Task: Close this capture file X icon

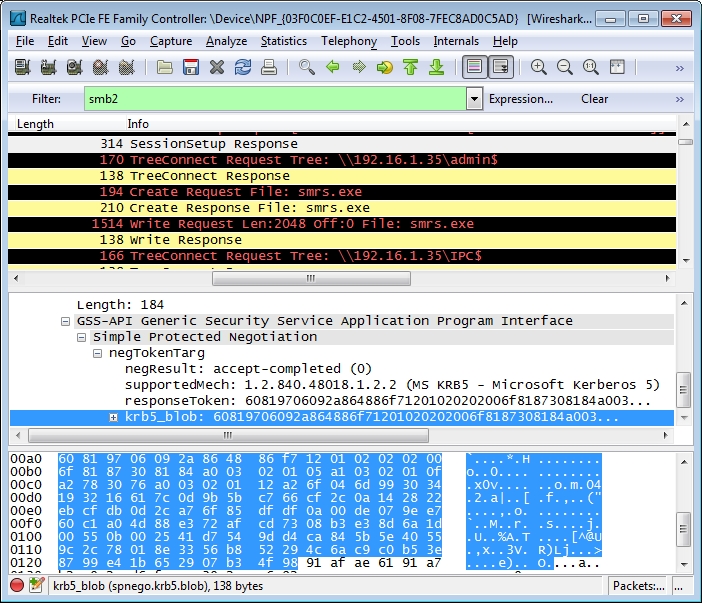Action: (x=217, y=67)
